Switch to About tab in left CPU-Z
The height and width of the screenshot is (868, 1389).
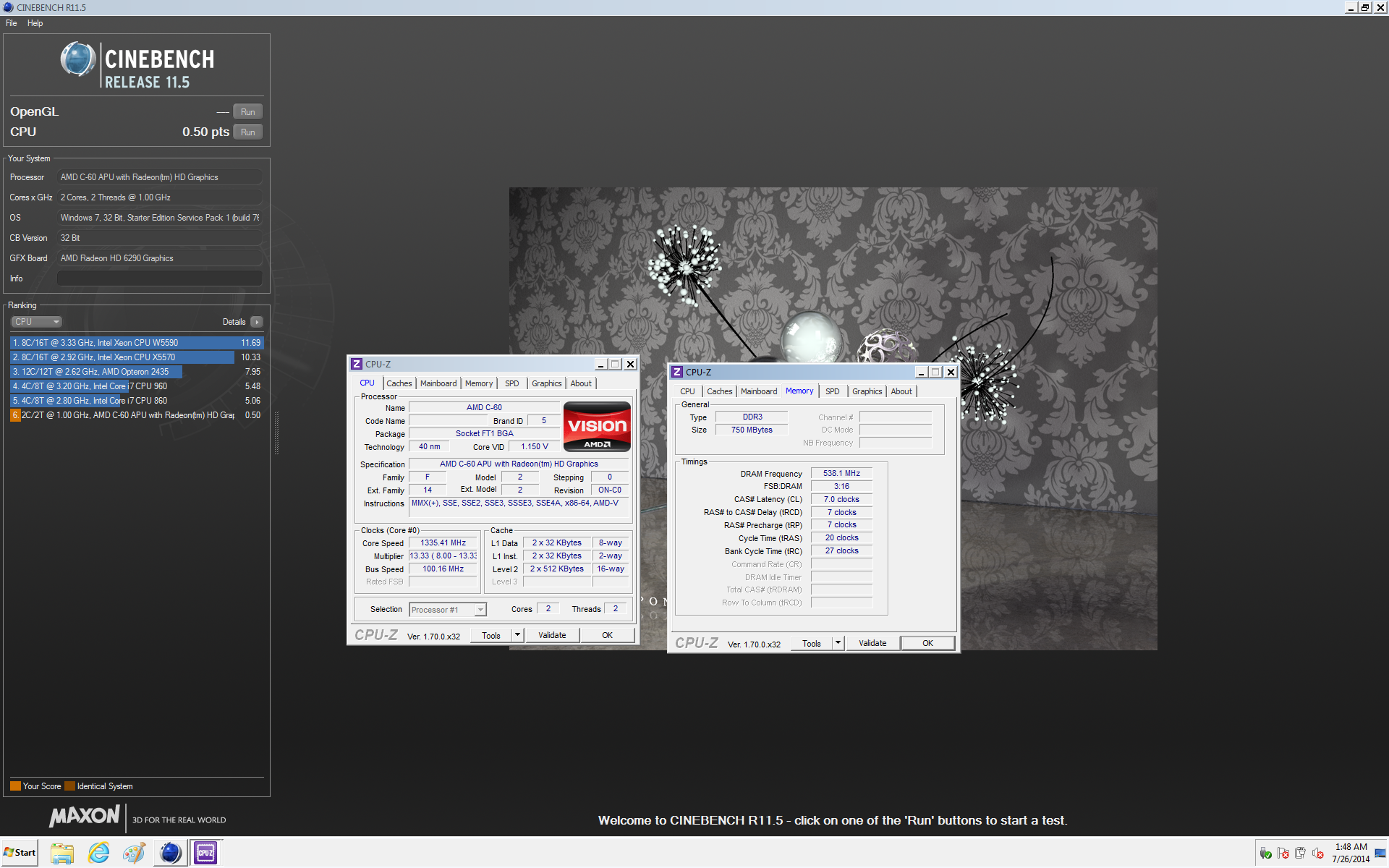pos(581,383)
